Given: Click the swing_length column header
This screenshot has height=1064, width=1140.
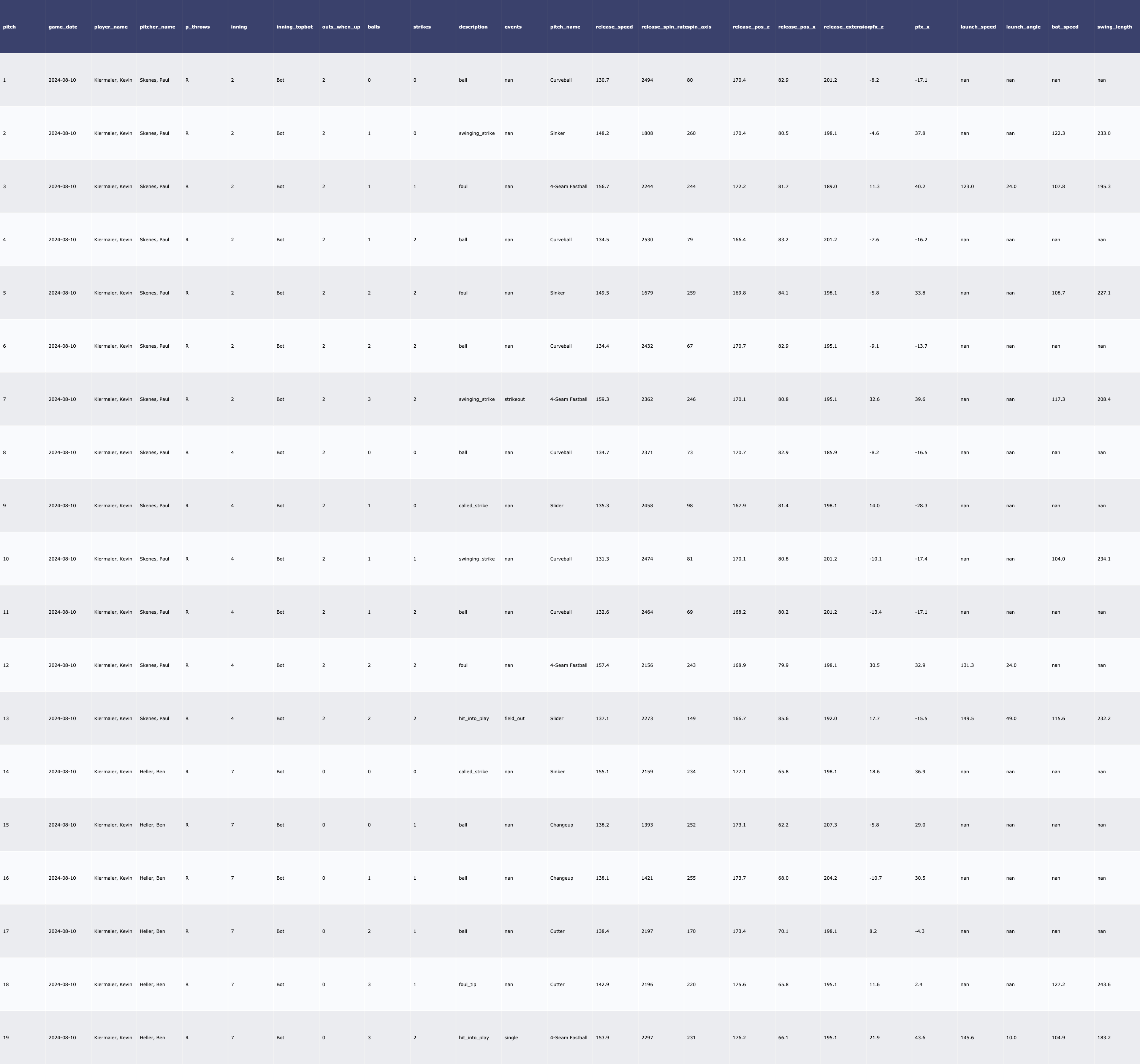Looking at the screenshot, I should pyautogui.click(x=1114, y=27).
